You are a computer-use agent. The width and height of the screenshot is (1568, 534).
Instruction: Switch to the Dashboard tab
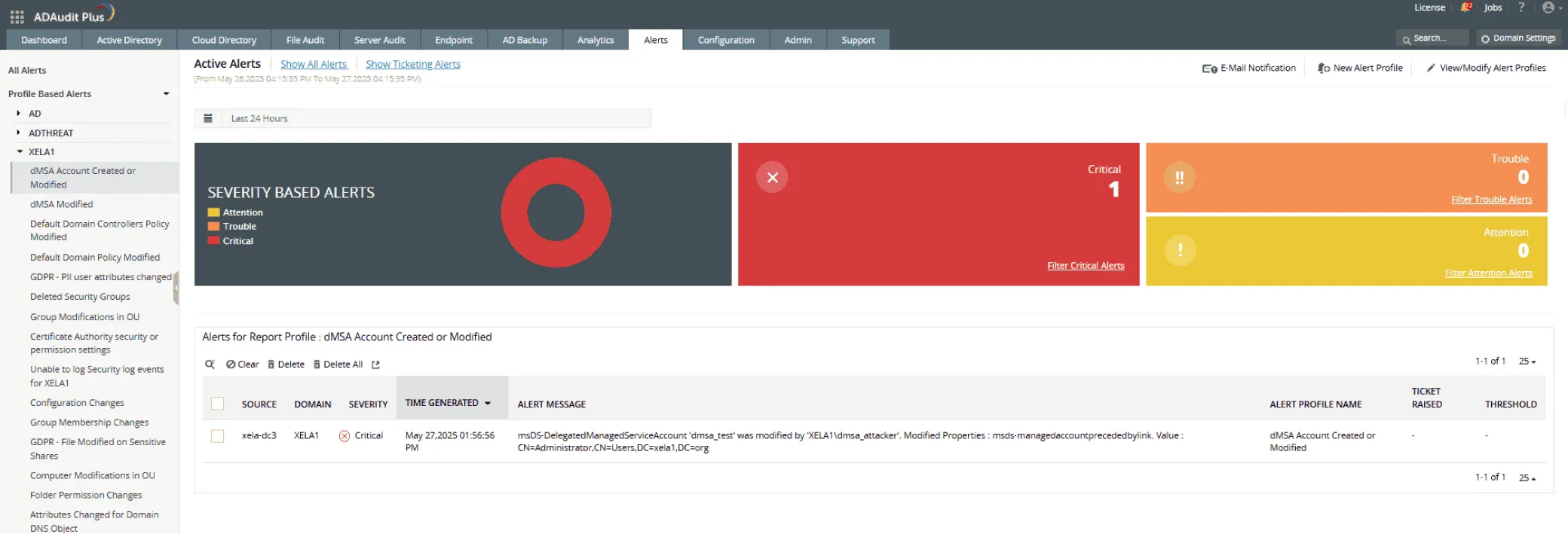(x=44, y=40)
